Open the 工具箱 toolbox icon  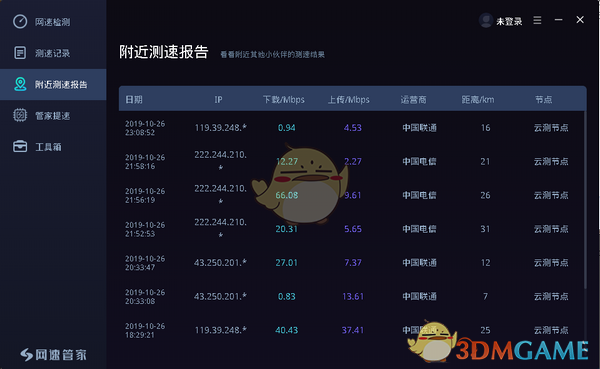pyautogui.click(x=20, y=146)
